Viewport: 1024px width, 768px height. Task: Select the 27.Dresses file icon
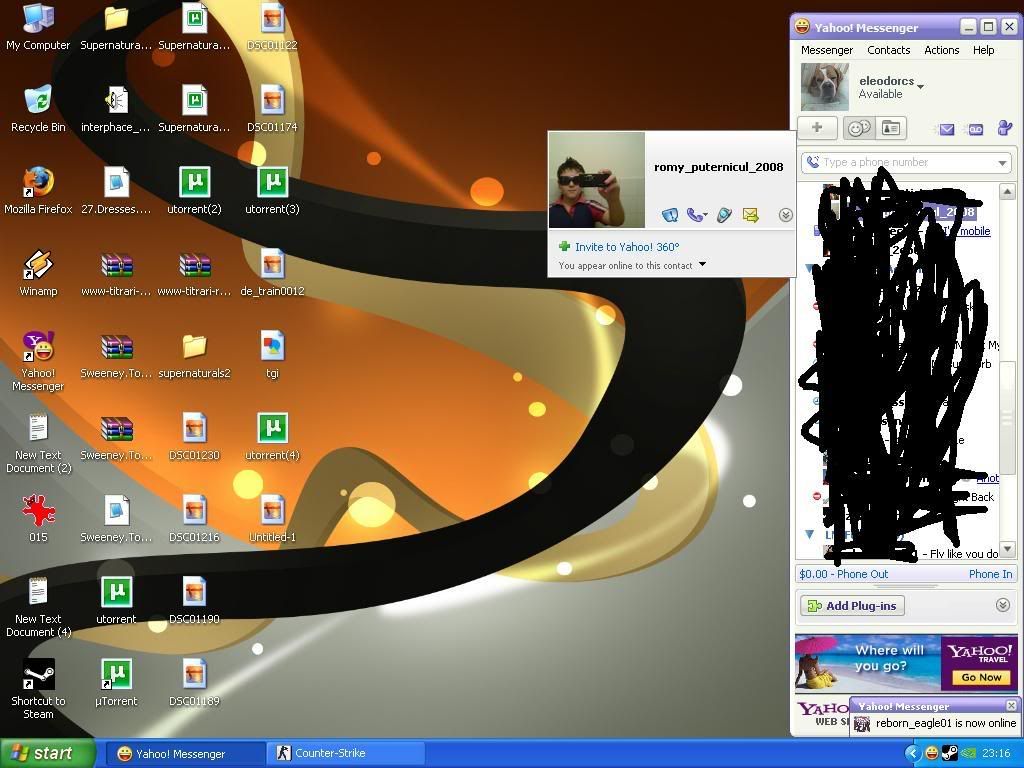click(x=116, y=190)
